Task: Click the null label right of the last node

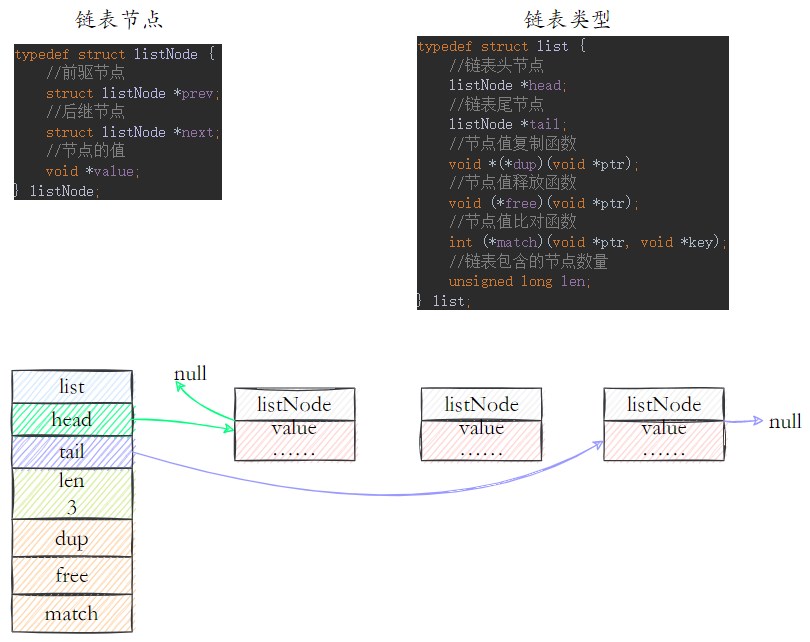Action: click(x=785, y=422)
